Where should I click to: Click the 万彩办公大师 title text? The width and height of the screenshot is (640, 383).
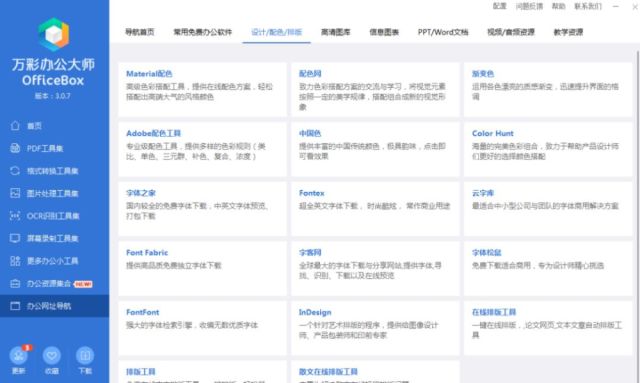point(53,64)
